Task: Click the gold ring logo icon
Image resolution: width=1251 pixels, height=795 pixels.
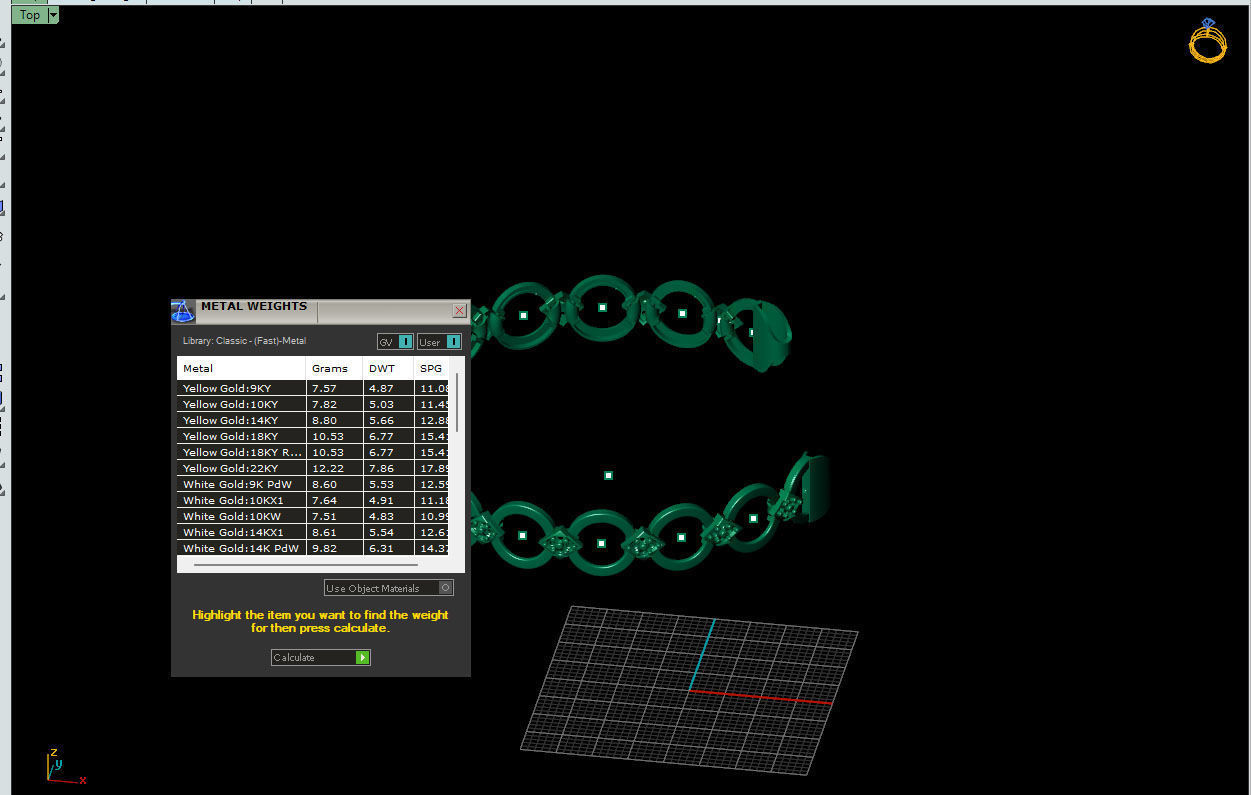Action: pyautogui.click(x=1207, y=40)
